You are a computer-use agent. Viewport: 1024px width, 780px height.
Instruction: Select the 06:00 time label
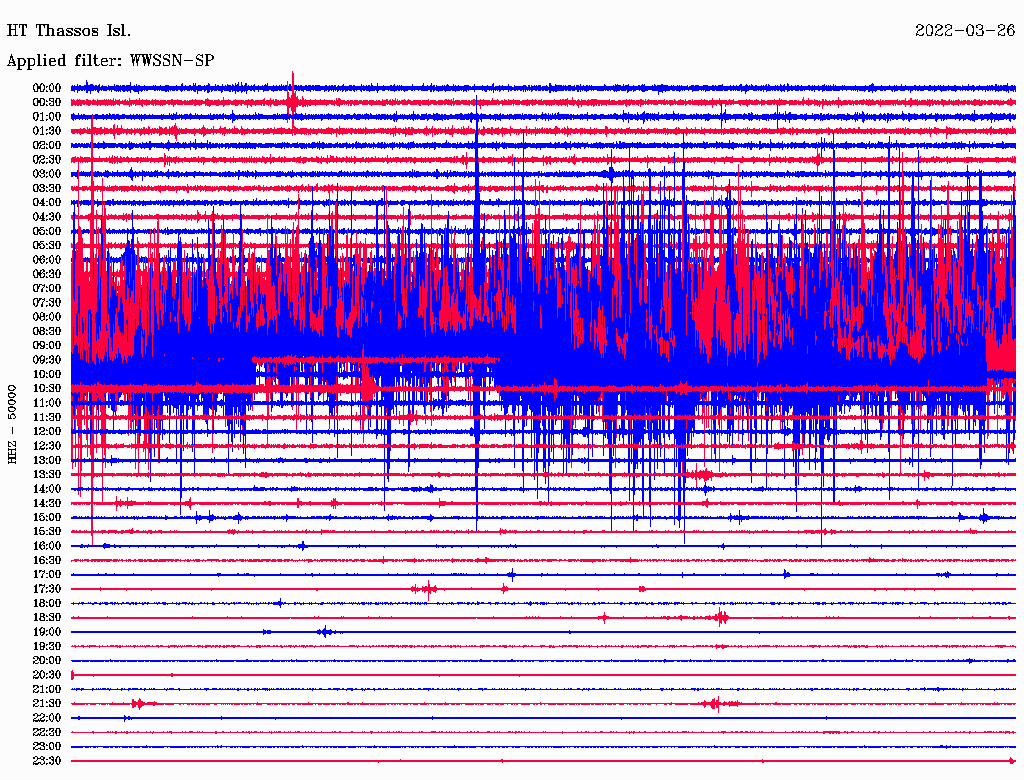point(47,259)
